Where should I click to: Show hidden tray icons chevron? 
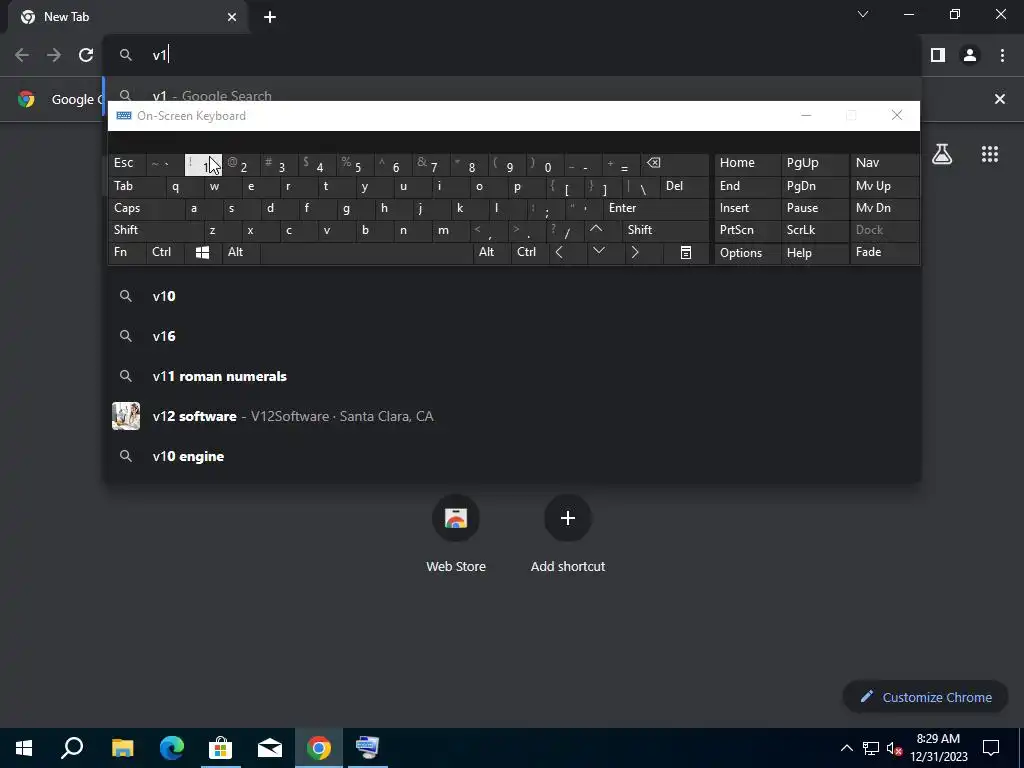coord(846,748)
